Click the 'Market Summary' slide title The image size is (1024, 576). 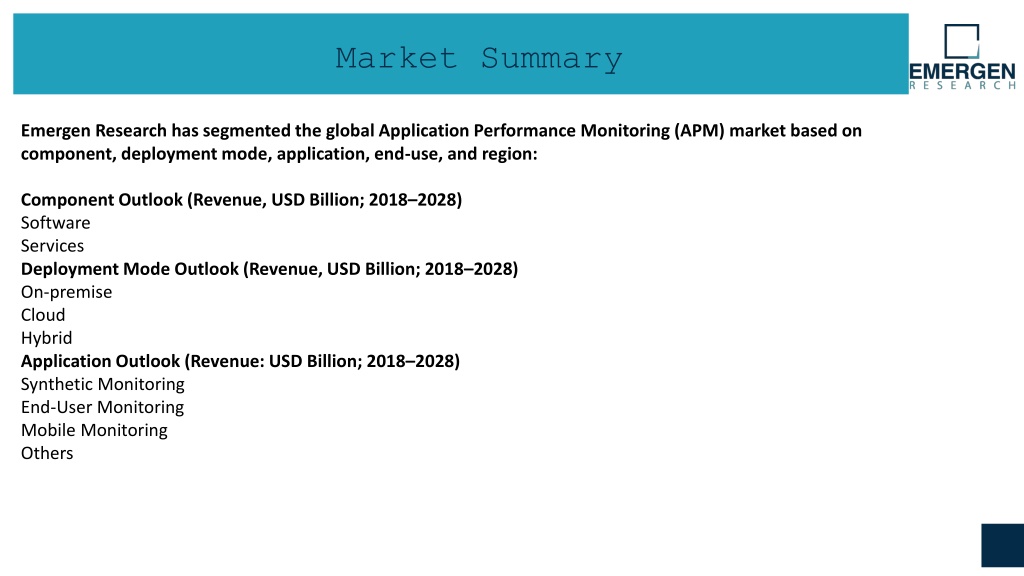point(479,59)
